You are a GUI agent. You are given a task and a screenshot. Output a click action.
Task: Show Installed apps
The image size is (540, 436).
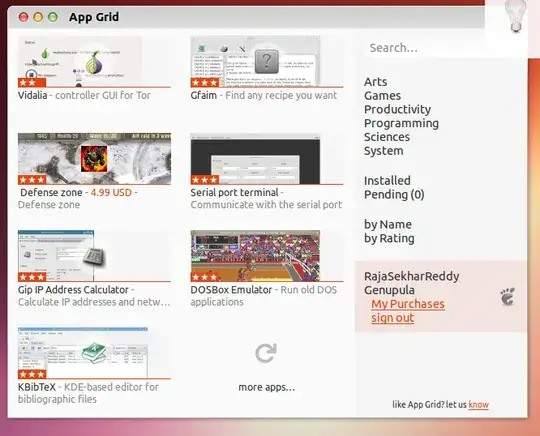(387, 180)
